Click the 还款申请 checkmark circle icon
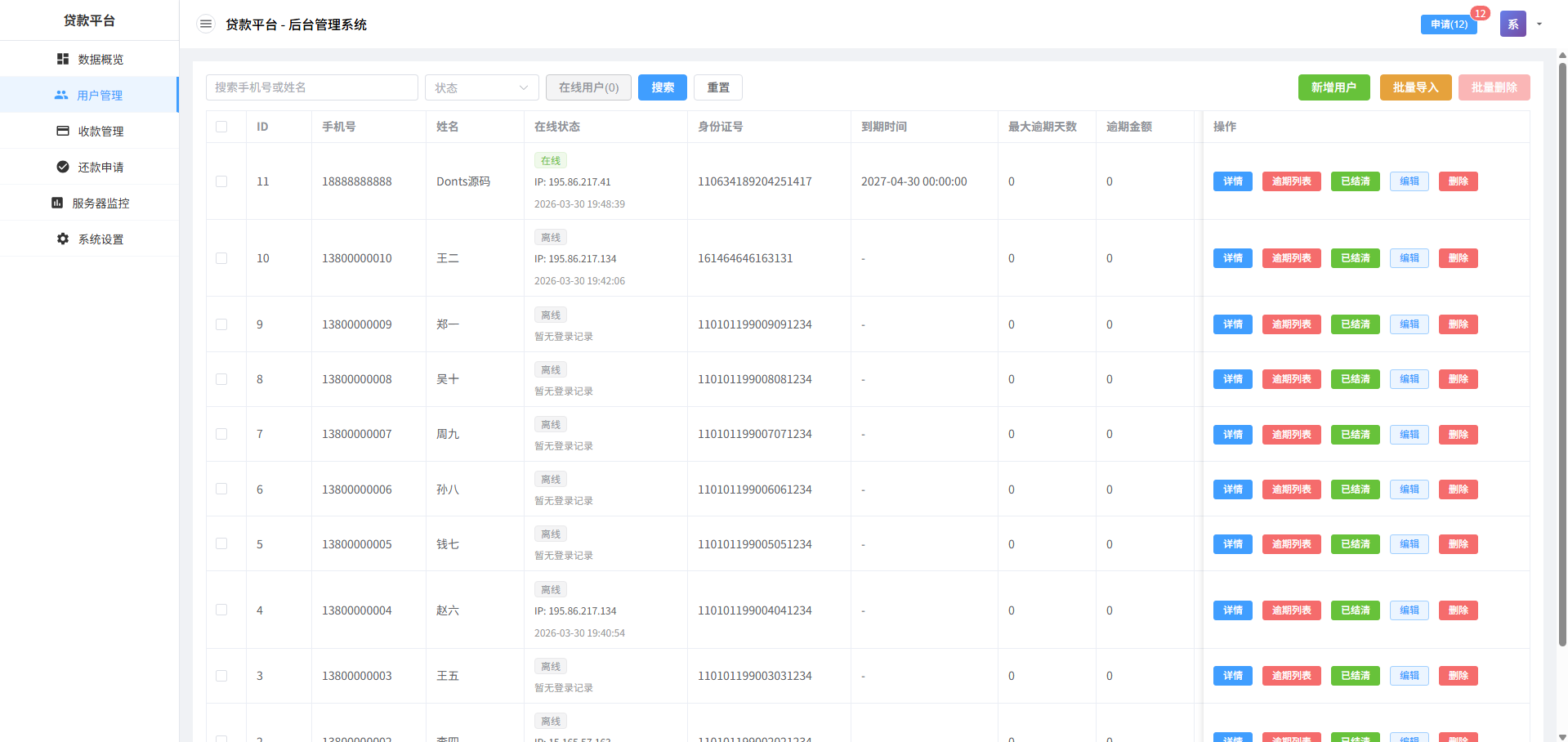The image size is (1568, 742). click(x=63, y=167)
